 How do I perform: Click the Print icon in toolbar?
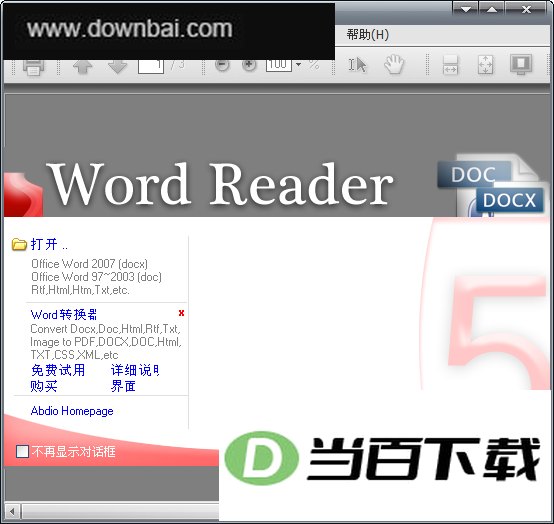tap(34, 66)
